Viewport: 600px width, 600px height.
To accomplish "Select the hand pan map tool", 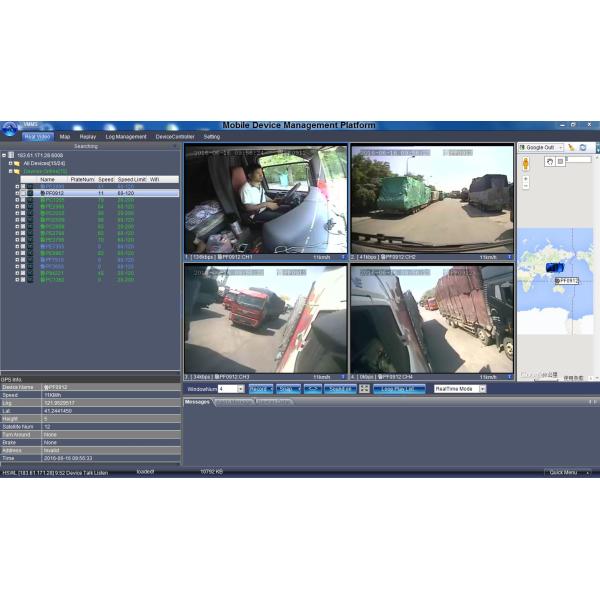I will click(550, 161).
